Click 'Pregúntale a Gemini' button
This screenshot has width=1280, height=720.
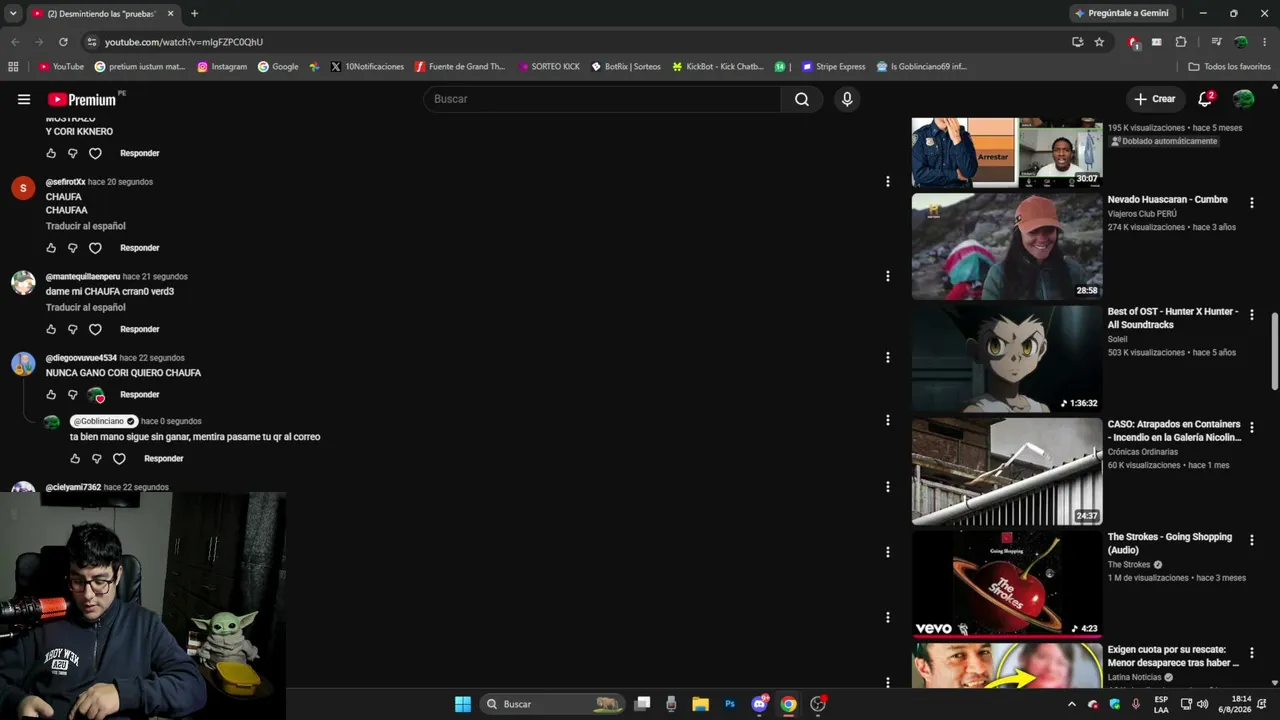pyautogui.click(x=1121, y=14)
